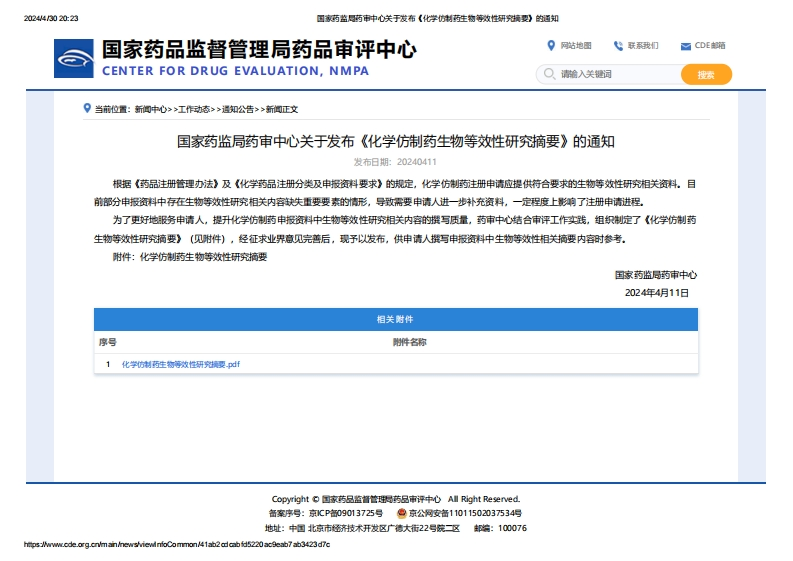Open the 联系我们 link
The height and width of the screenshot is (561, 793).
coord(643,46)
